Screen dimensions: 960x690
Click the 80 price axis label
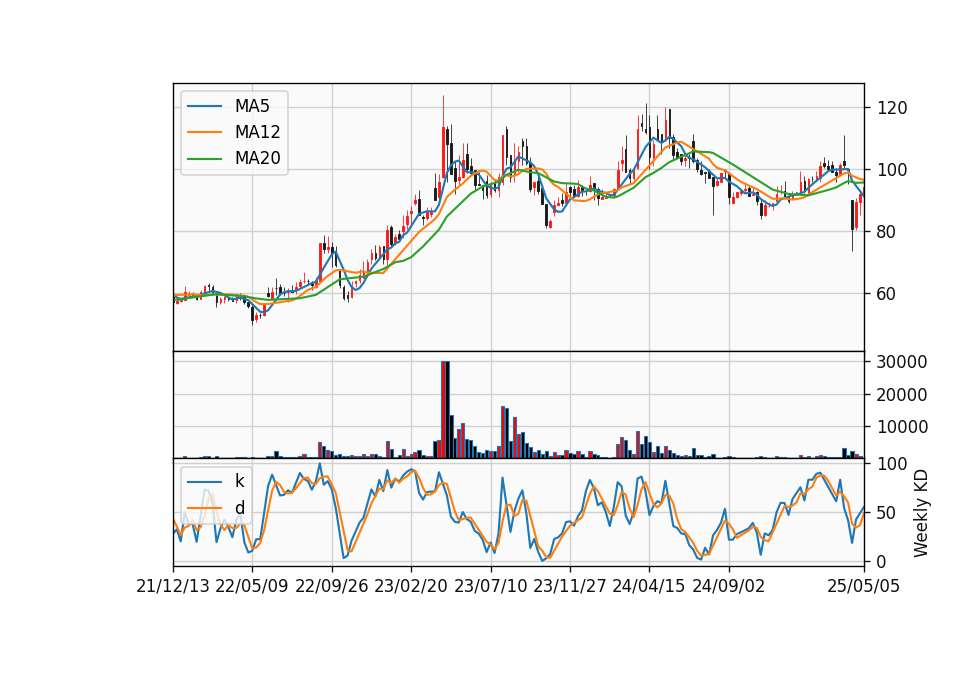(x=887, y=232)
